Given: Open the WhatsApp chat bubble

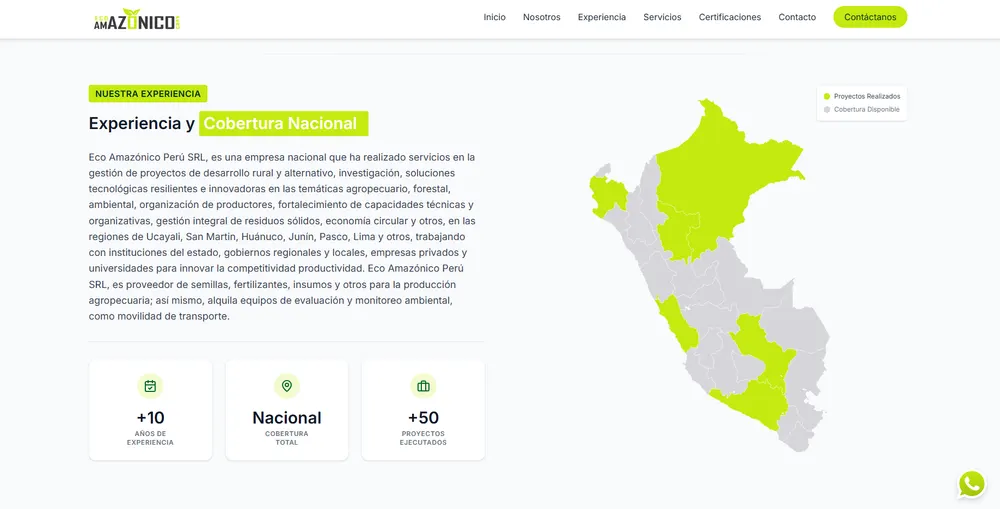Looking at the screenshot, I should [x=971, y=484].
